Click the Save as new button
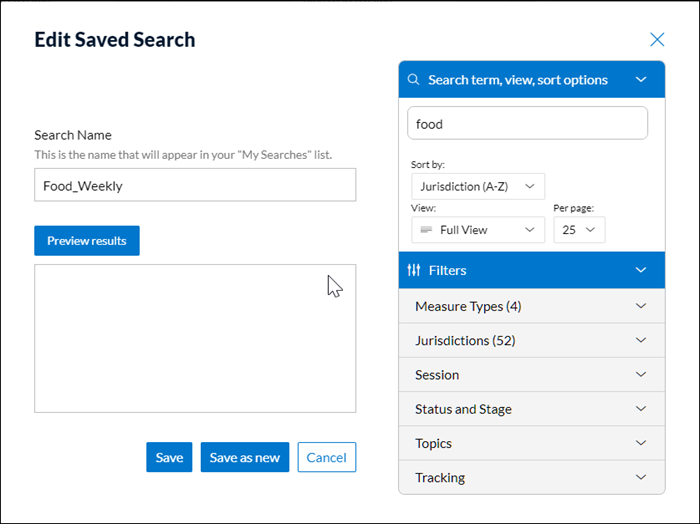The width and height of the screenshot is (700, 524). click(x=245, y=457)
